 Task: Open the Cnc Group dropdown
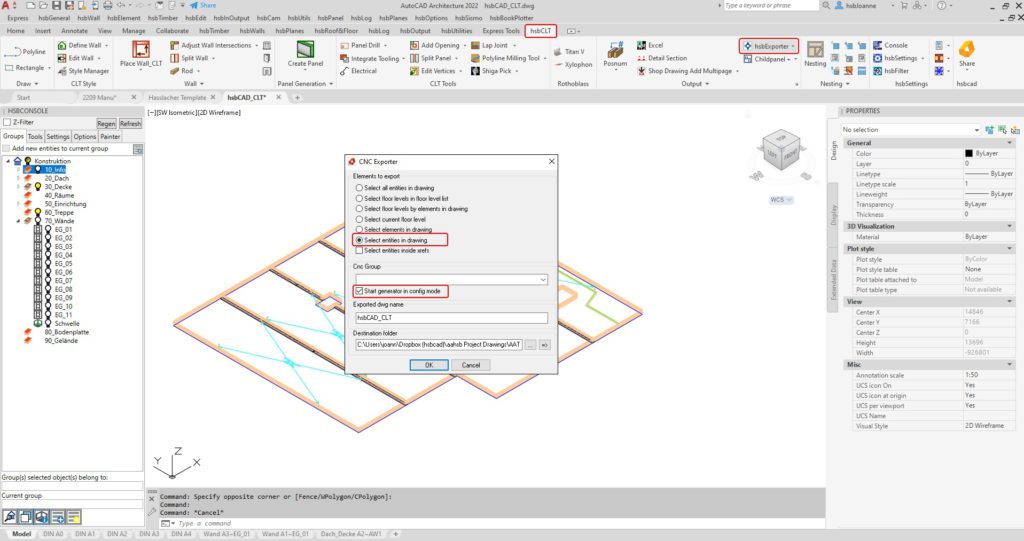tap(543, 280)
